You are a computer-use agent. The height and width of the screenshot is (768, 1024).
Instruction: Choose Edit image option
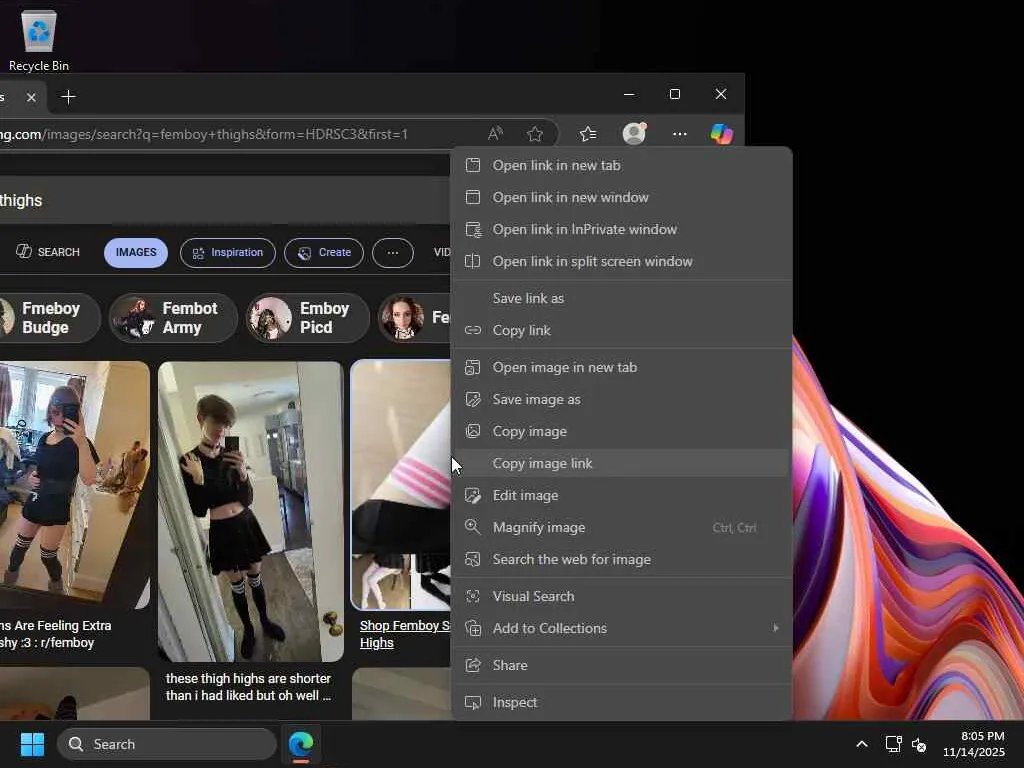[621, 495]
